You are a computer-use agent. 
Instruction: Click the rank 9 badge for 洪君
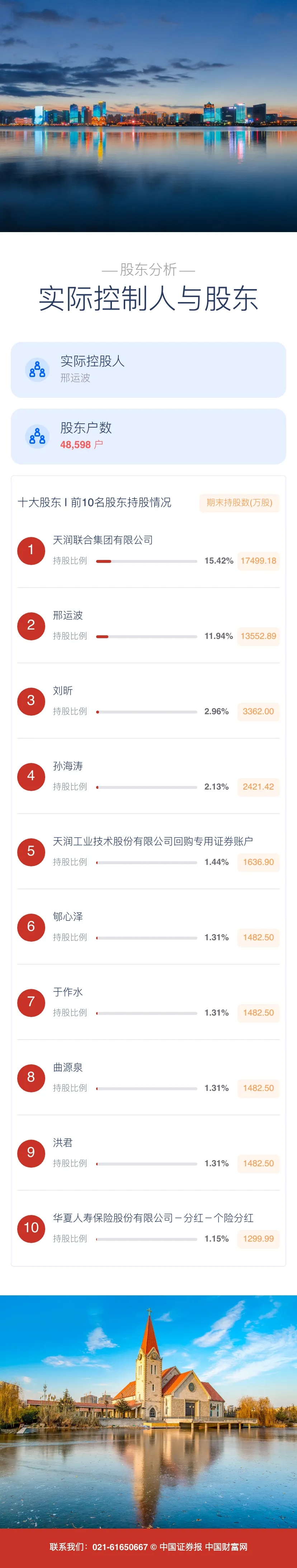[x=31, y=1152]
